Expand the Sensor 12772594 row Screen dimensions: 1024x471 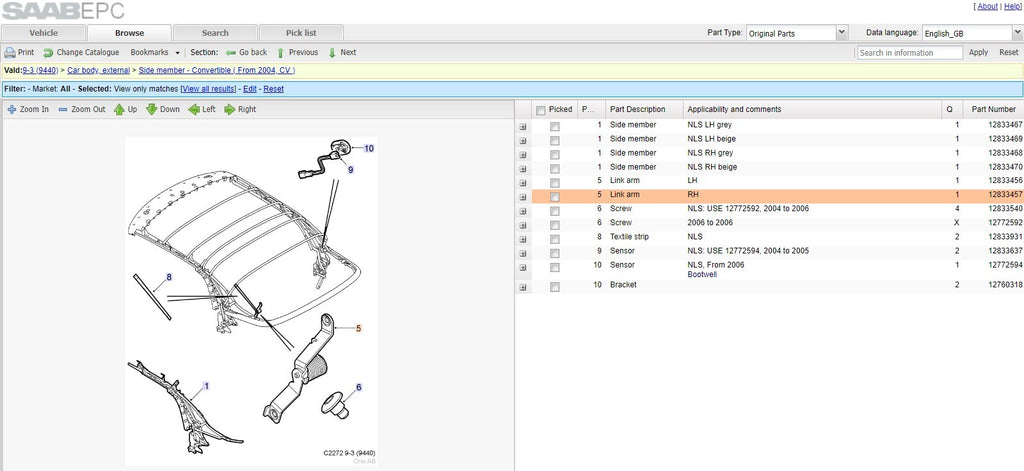(x=522, y=267)
